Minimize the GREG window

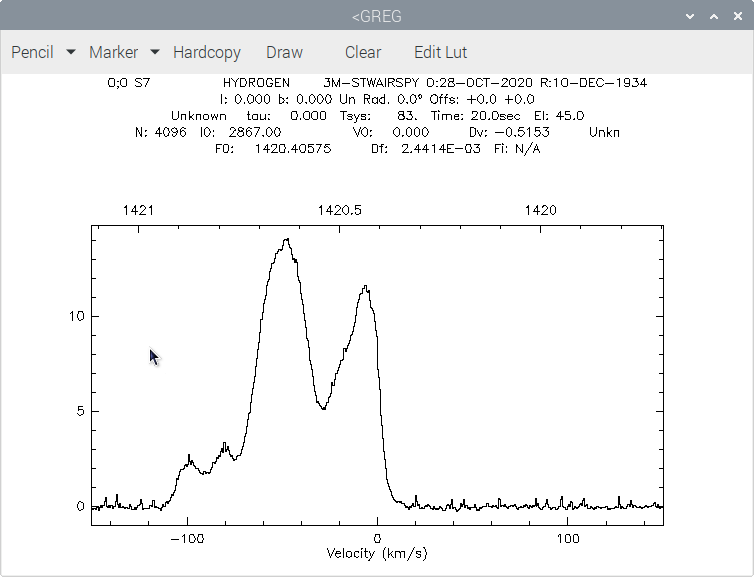(690, 16)
